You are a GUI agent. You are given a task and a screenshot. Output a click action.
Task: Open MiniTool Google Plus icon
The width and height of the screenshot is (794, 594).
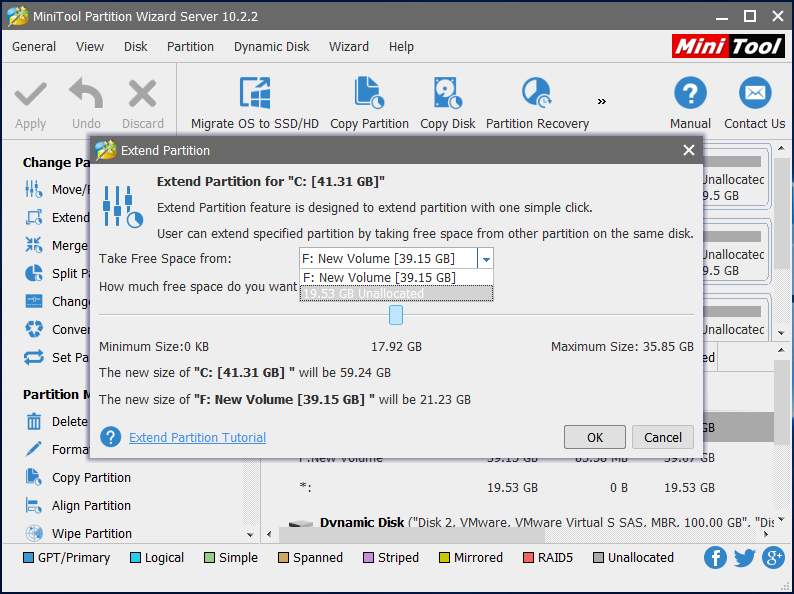(773, 558)
